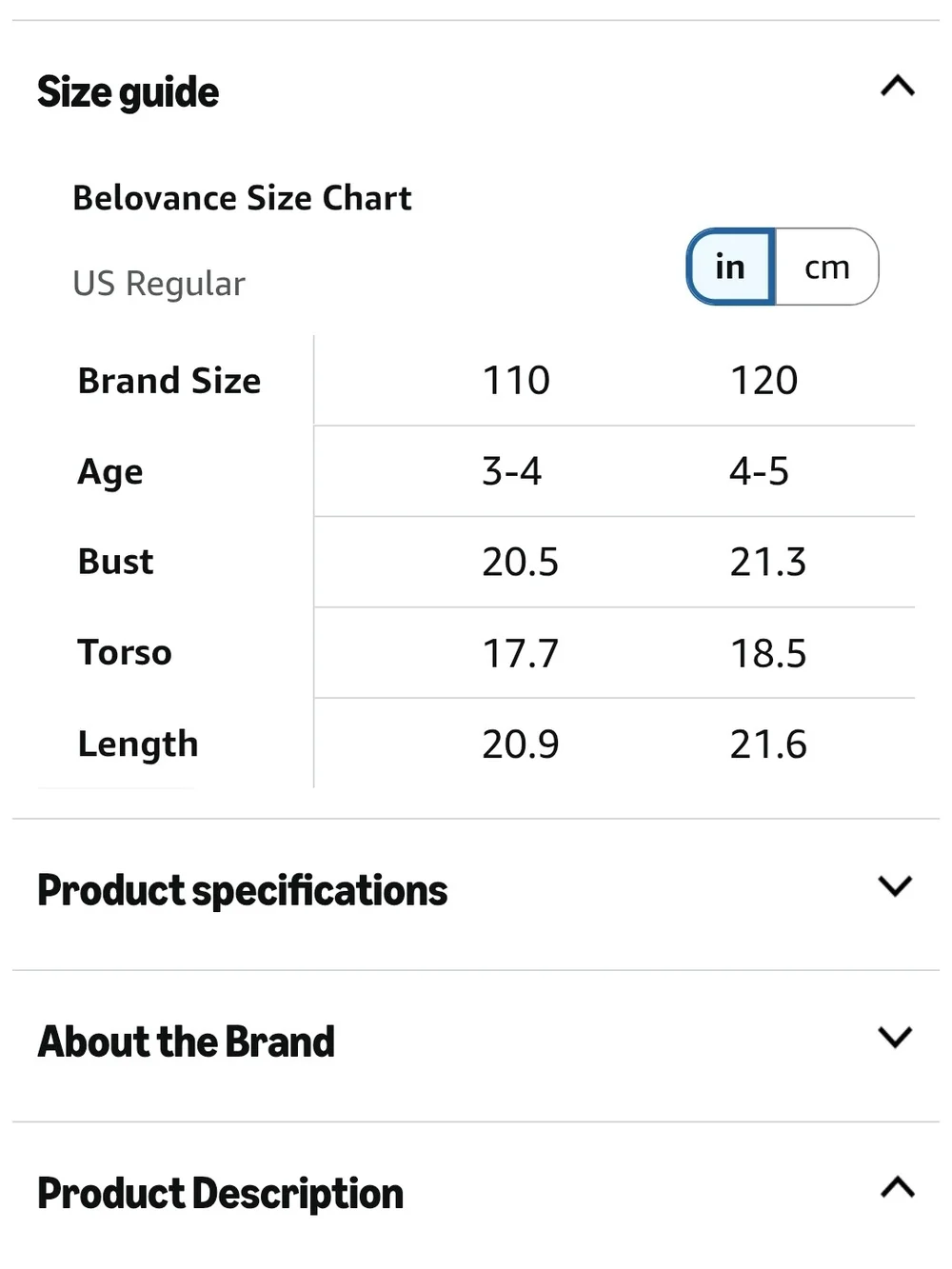Viewport: 952px width, 1269px height.
Task: Open About the Brand chevron arrow
Action: (896, 1037)
